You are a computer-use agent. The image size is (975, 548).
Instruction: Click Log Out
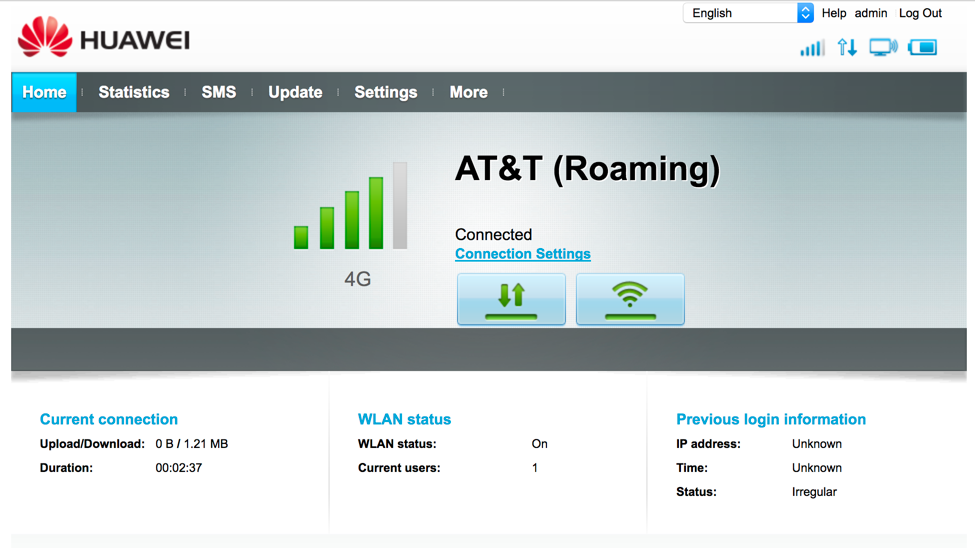coord(920,13)
